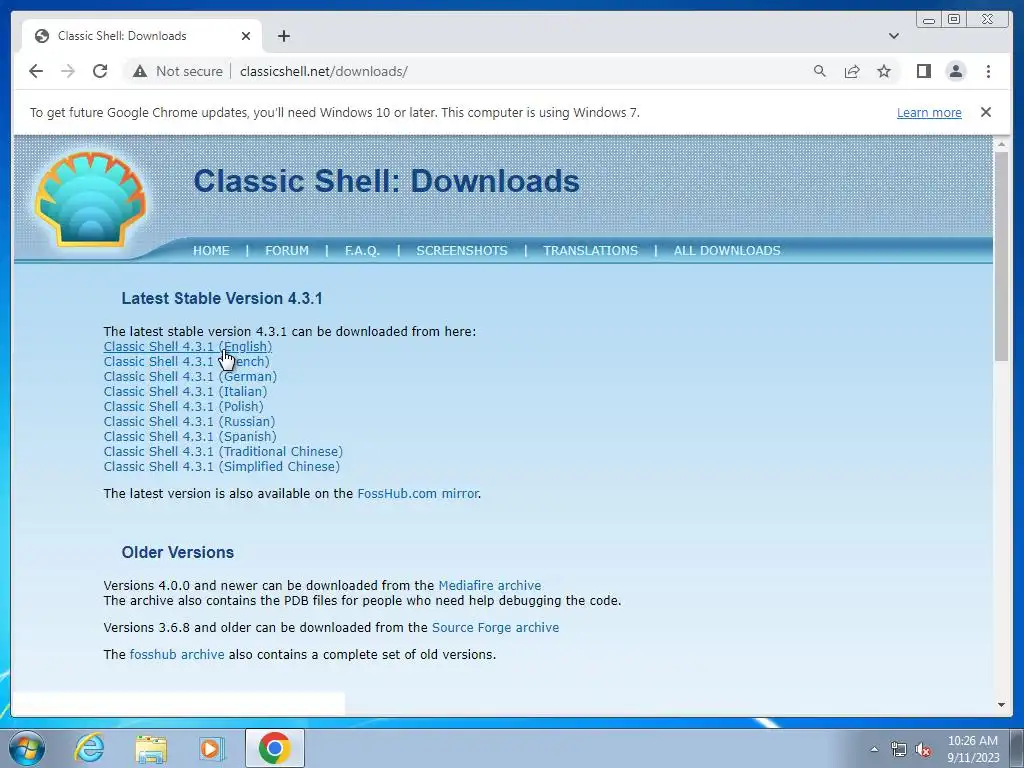Click the Chrome taskbar button

[x=274, y=748]
